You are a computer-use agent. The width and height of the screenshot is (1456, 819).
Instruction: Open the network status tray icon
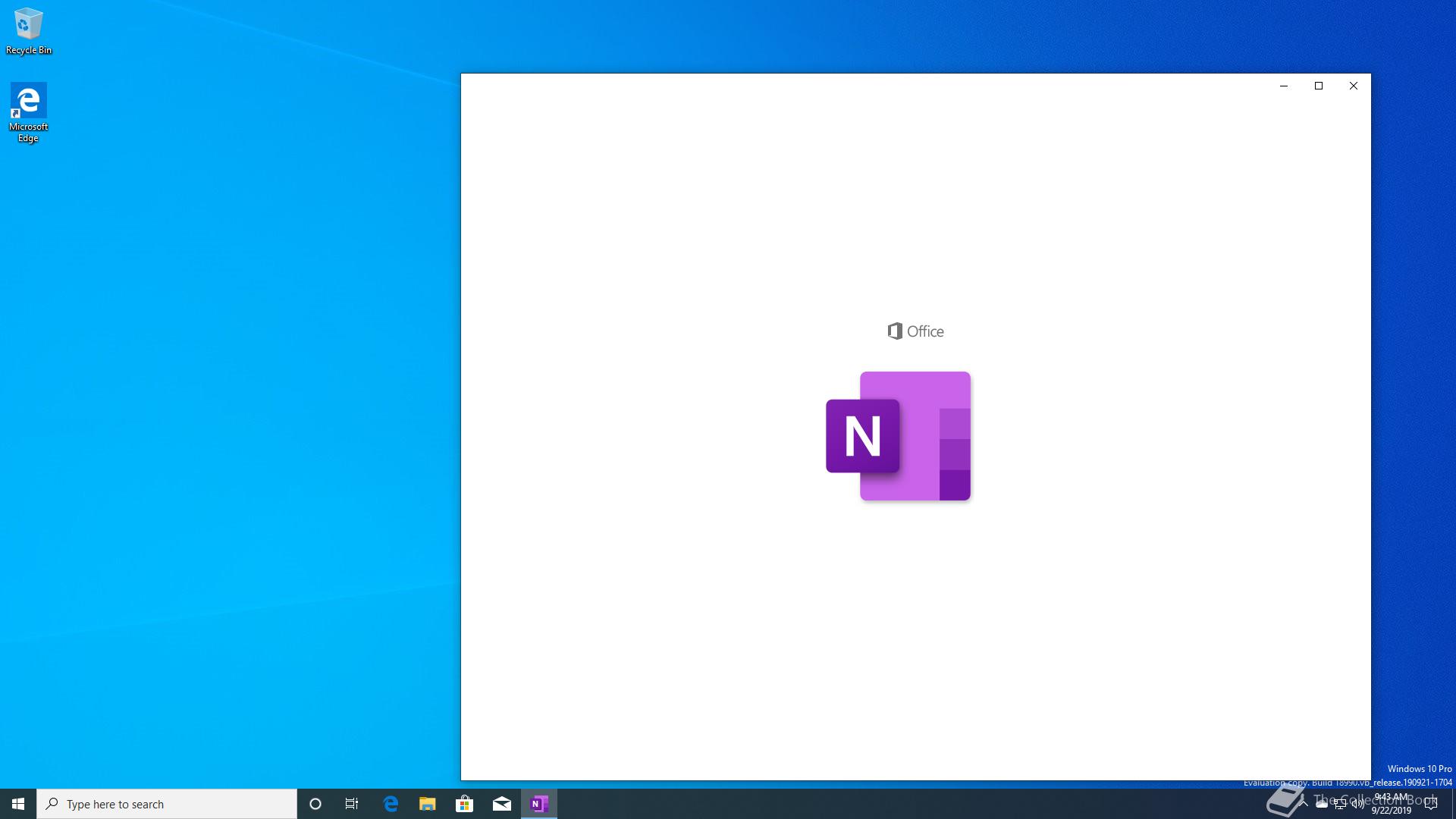point(1340,804)
